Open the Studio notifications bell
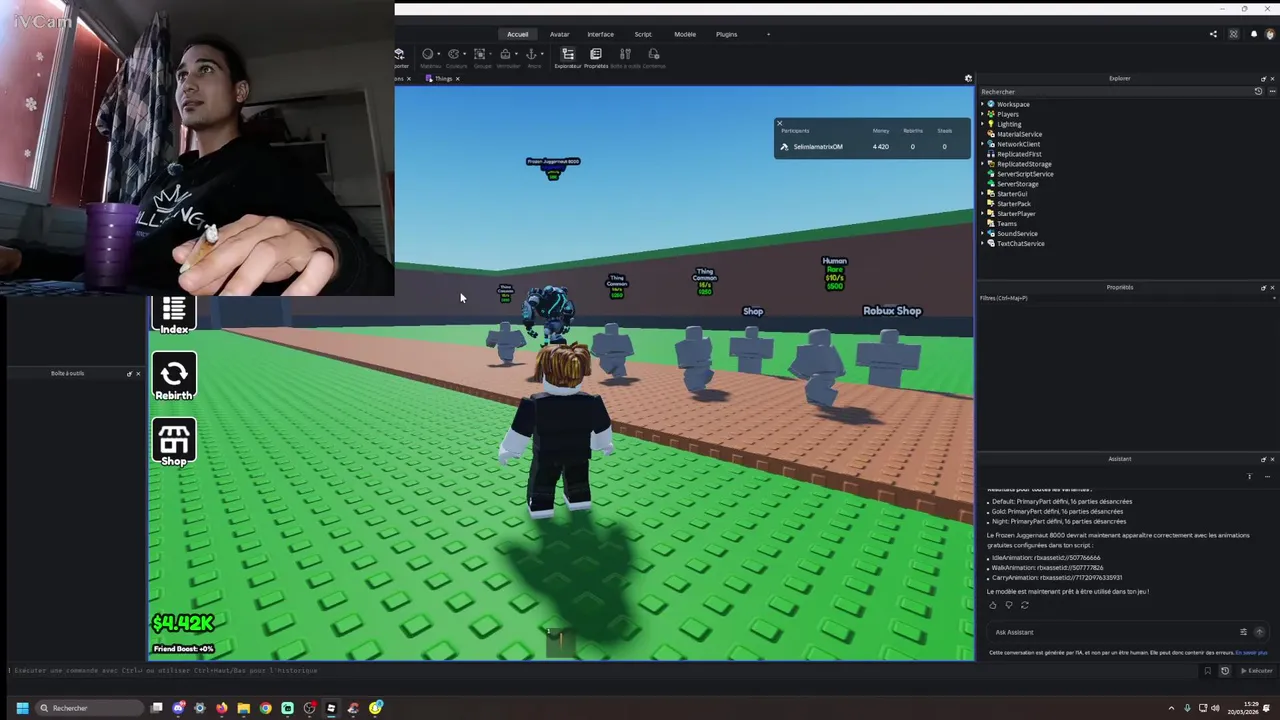The image size is (1280, 720). 1254,34
